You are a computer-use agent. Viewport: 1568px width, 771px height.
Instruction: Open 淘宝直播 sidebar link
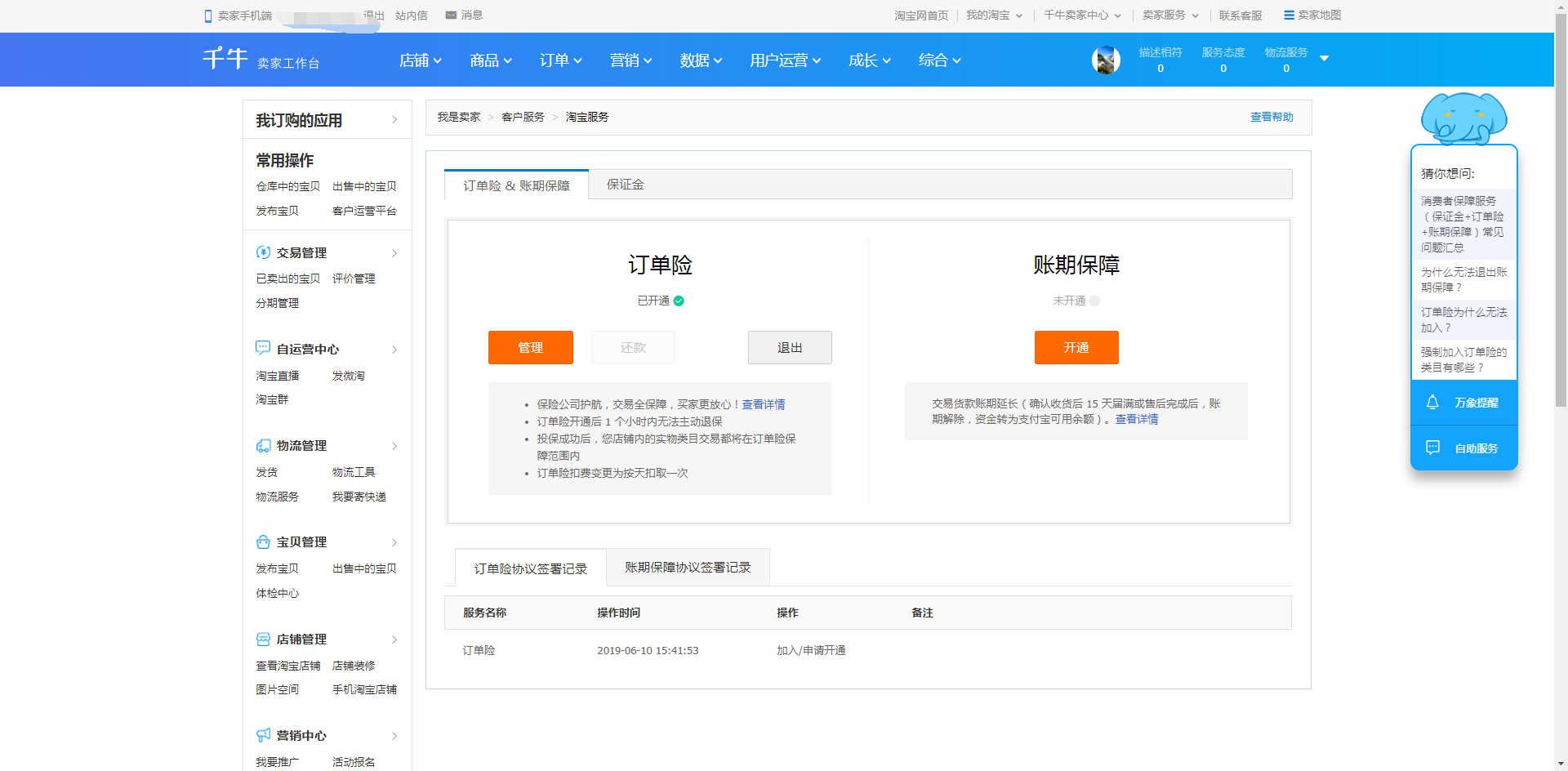point(278,376)
